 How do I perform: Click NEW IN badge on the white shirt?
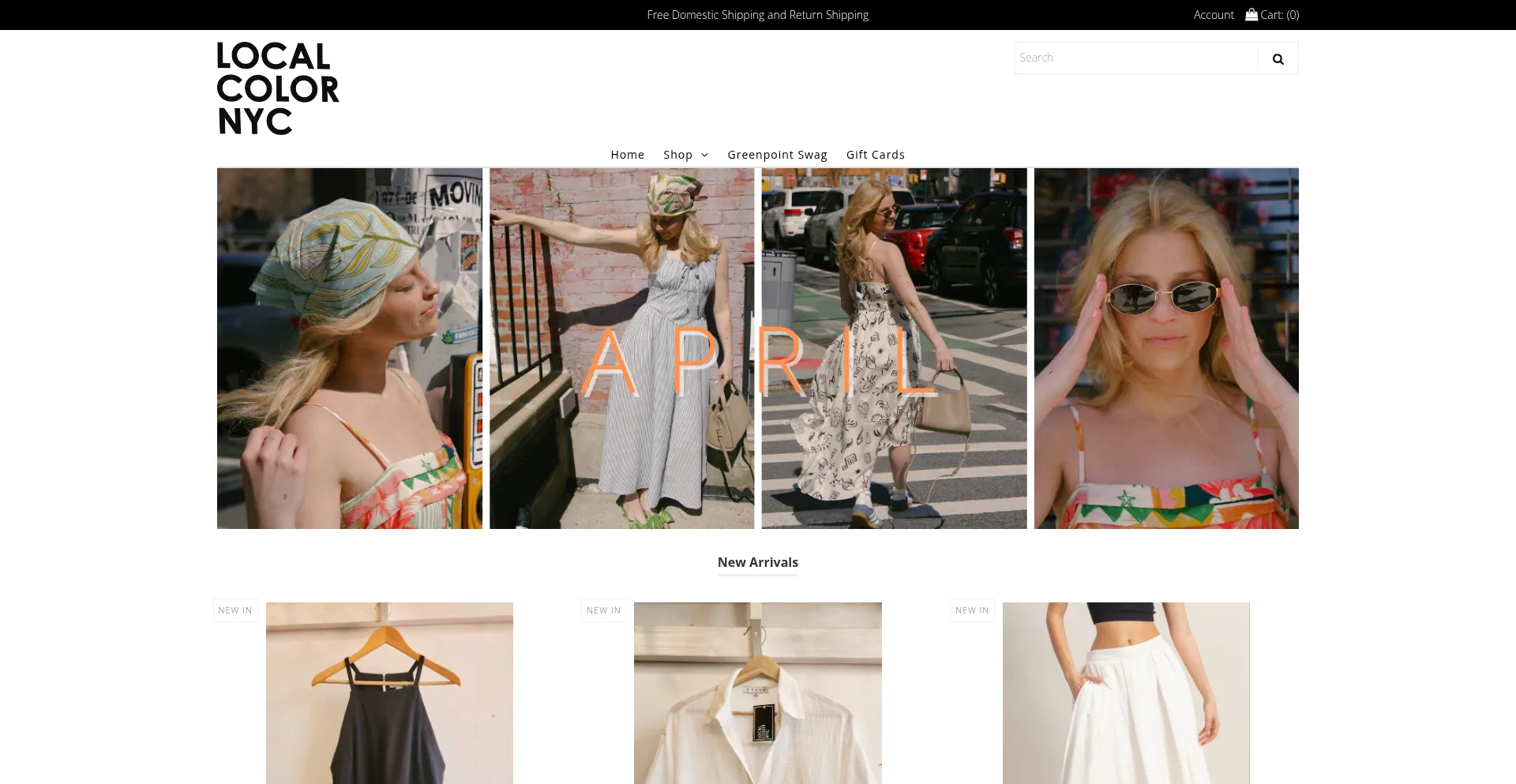(x=603, y=610)
